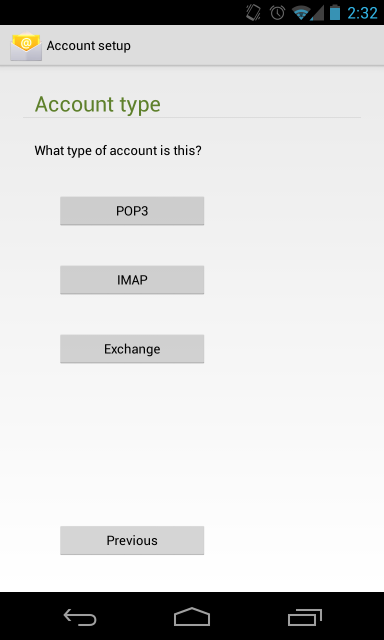Tap the green Account type heading
384x640 pixels.
(98, 104)
